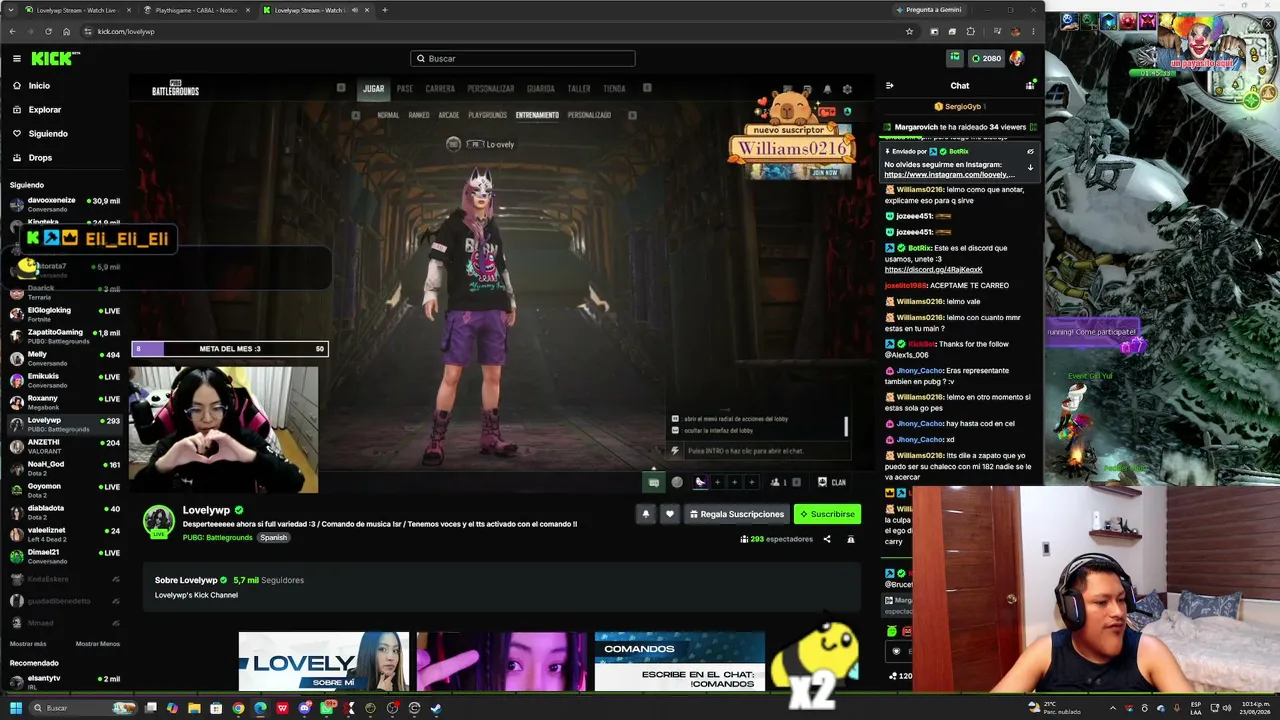Click Regala Suscripciones button
This screenshot has width=1280, height=720.
736,514
